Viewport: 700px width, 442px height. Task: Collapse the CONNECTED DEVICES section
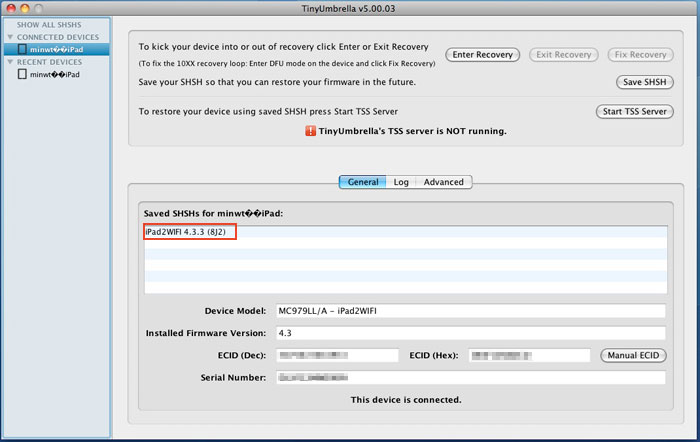click(10, 37)
